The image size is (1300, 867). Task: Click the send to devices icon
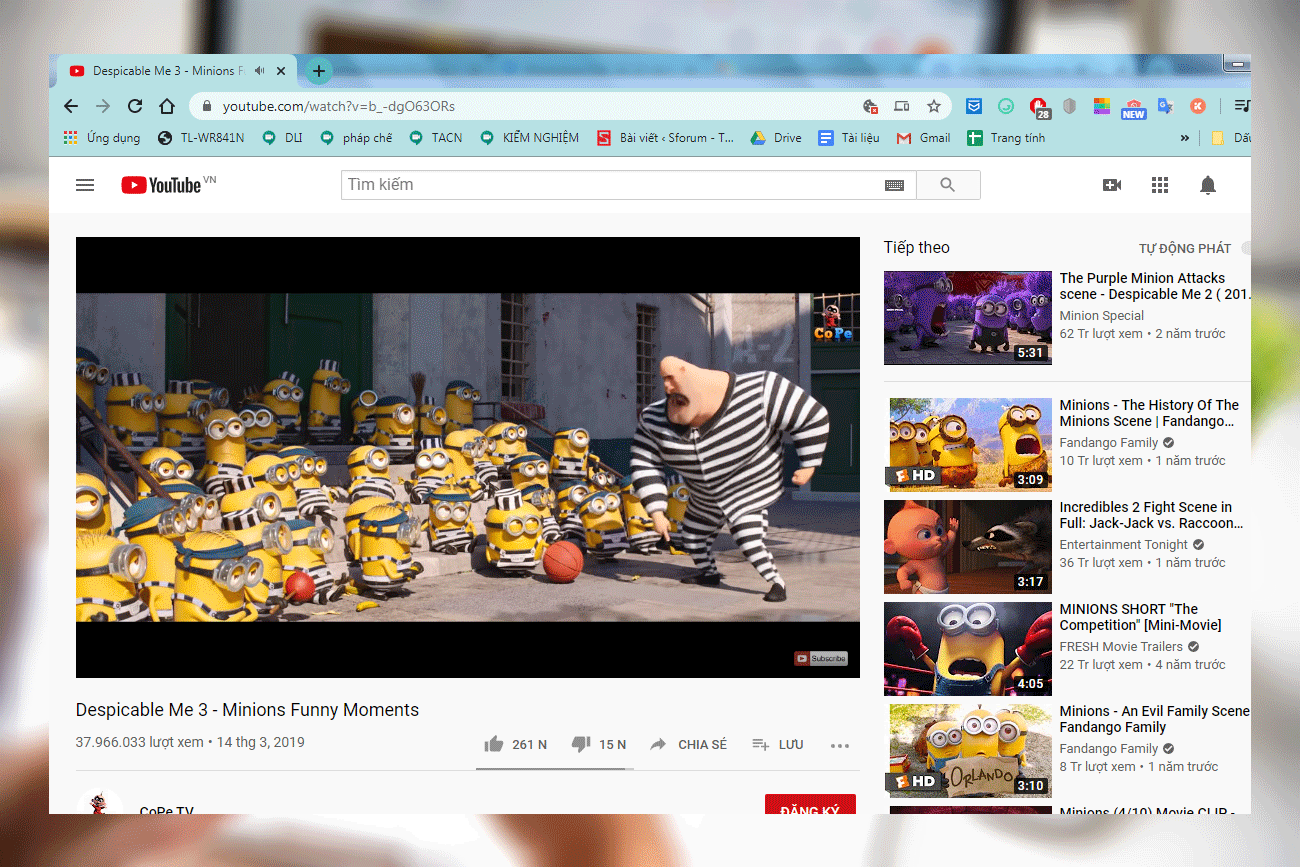[x=902, y=106]
